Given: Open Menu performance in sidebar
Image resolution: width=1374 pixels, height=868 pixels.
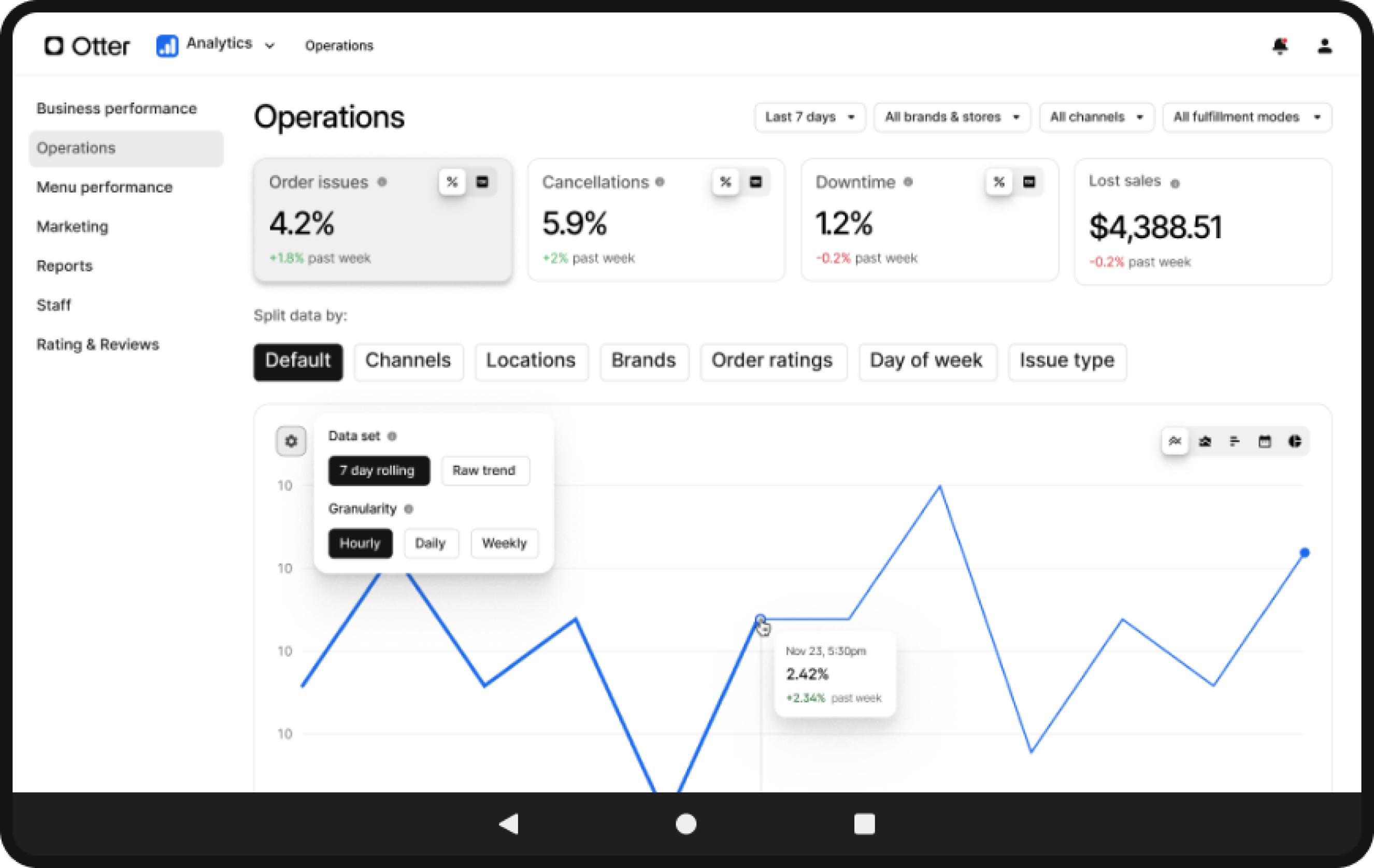Looking at the screenshot, I should 105,187.
